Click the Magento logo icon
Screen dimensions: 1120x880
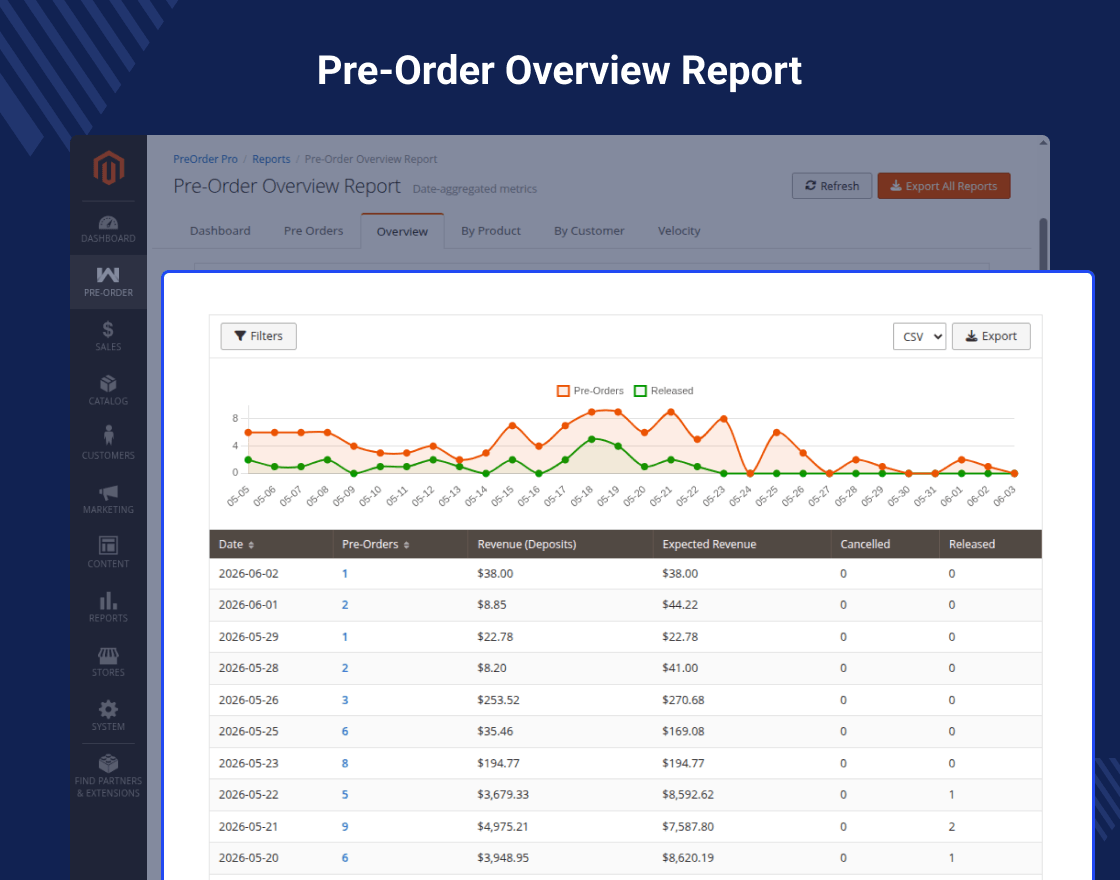[109, 168]
